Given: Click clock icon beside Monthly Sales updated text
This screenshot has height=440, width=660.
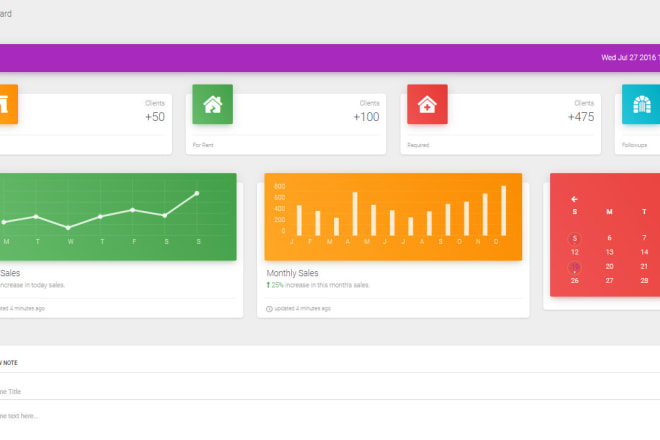Looking at the screenshot, I should 269,309.
